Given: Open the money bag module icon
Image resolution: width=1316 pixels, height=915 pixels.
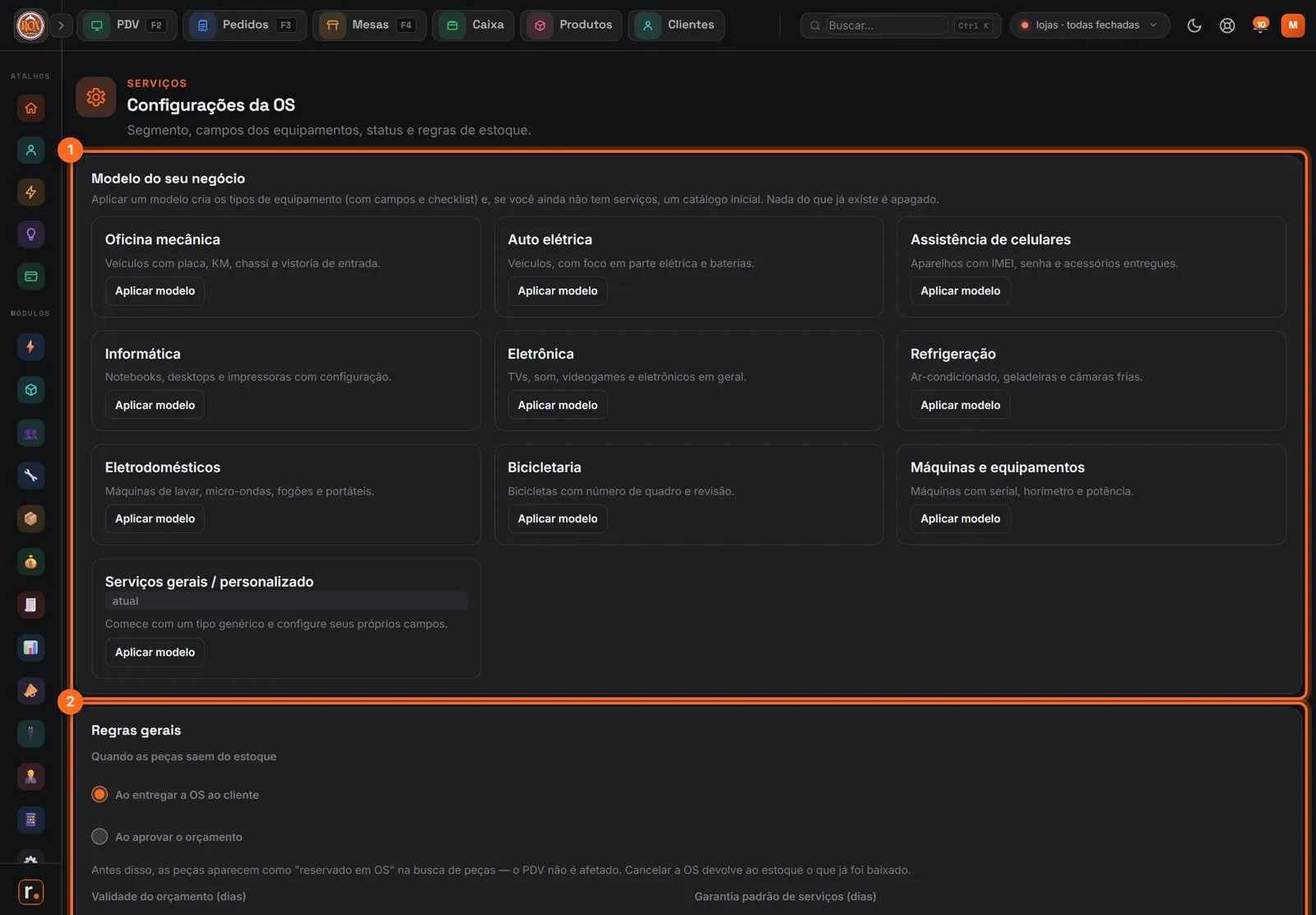Looking at the screenshot, I should point(30,562).
